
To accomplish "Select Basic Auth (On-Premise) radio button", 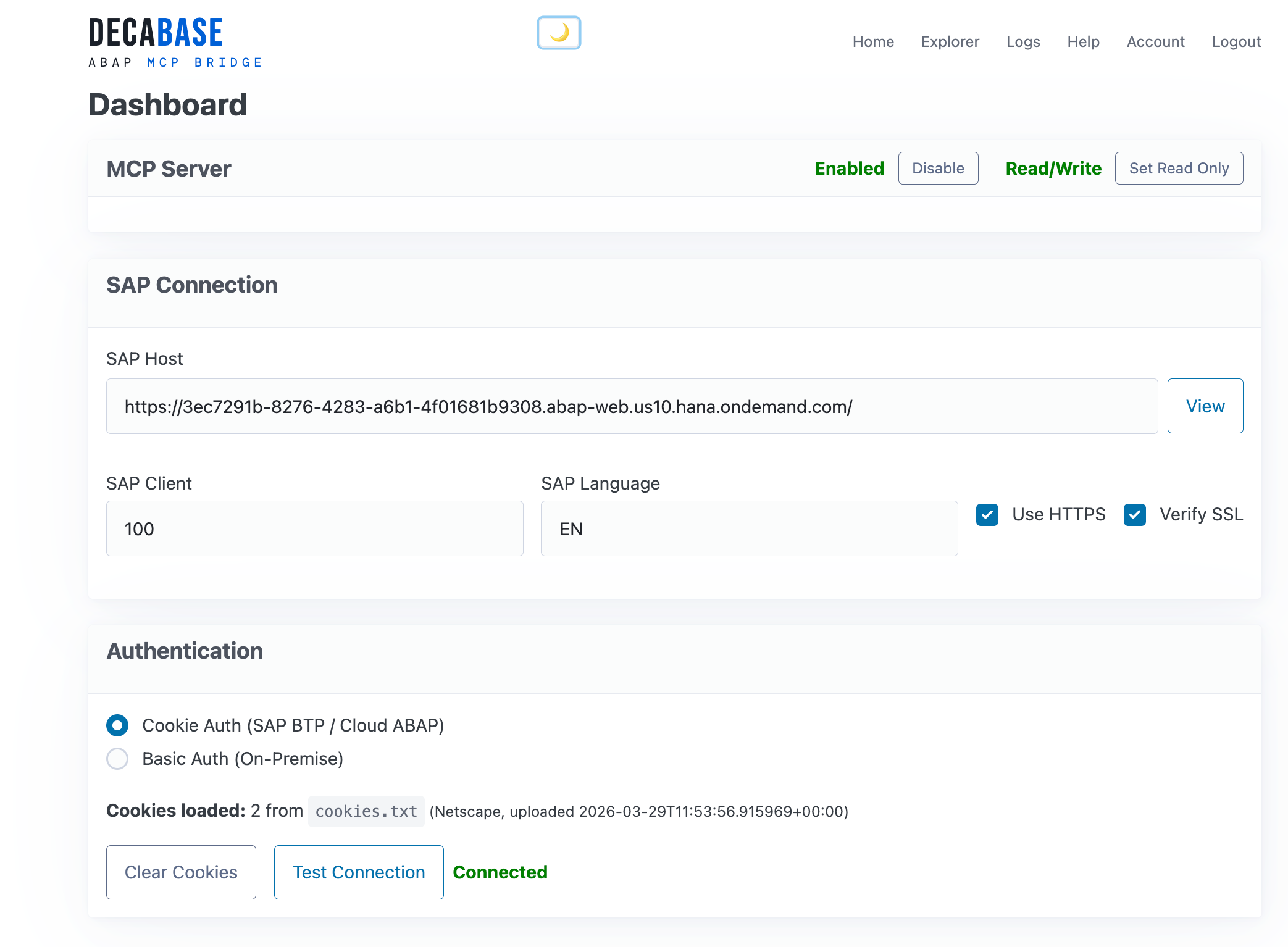I will click(x=117, y=759).
